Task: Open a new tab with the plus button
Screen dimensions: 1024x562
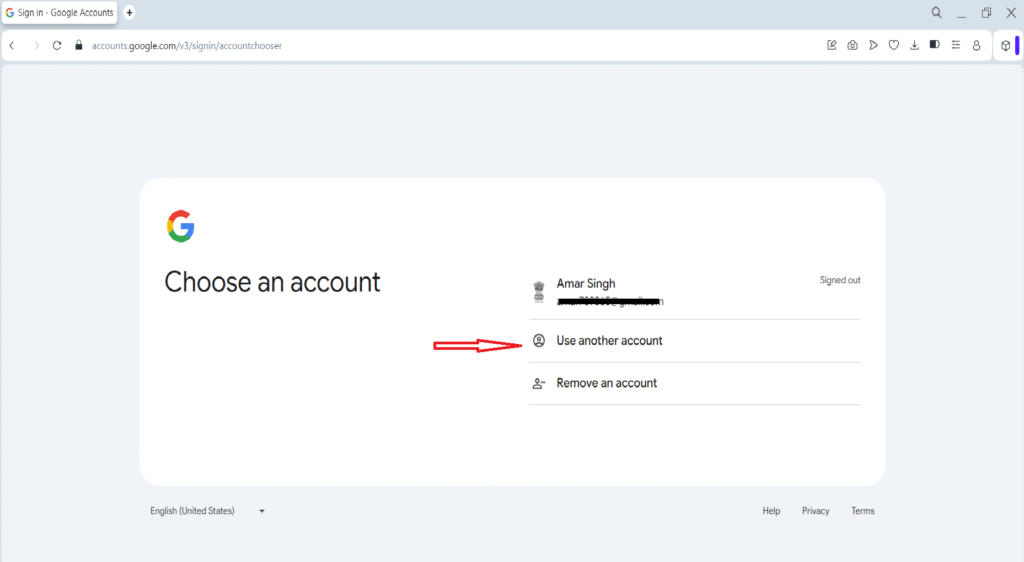Action: [129, 12]
